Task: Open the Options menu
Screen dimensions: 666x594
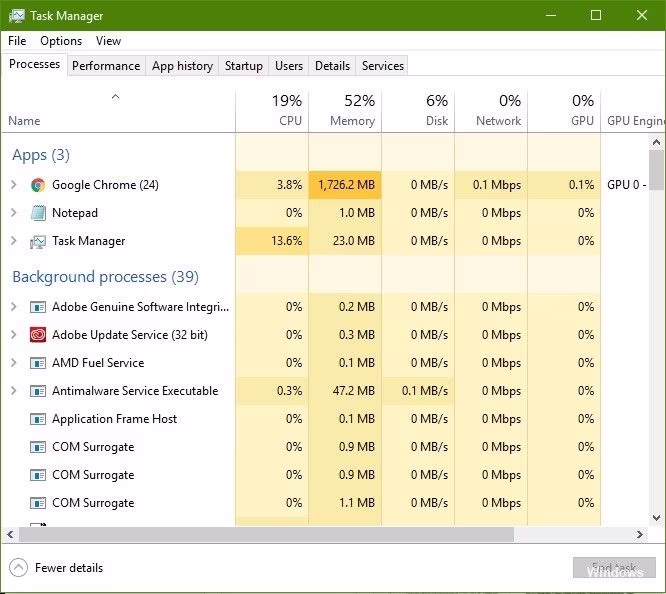Action: [61, 41]
